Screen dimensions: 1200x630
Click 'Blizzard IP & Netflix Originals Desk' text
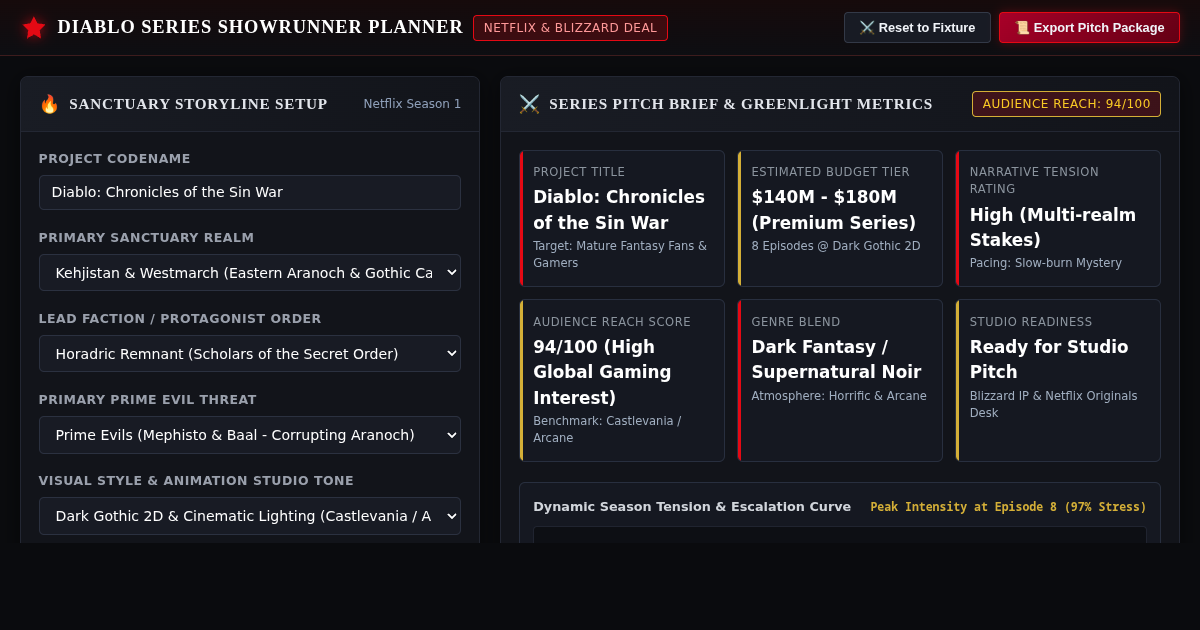point(1053,404)
